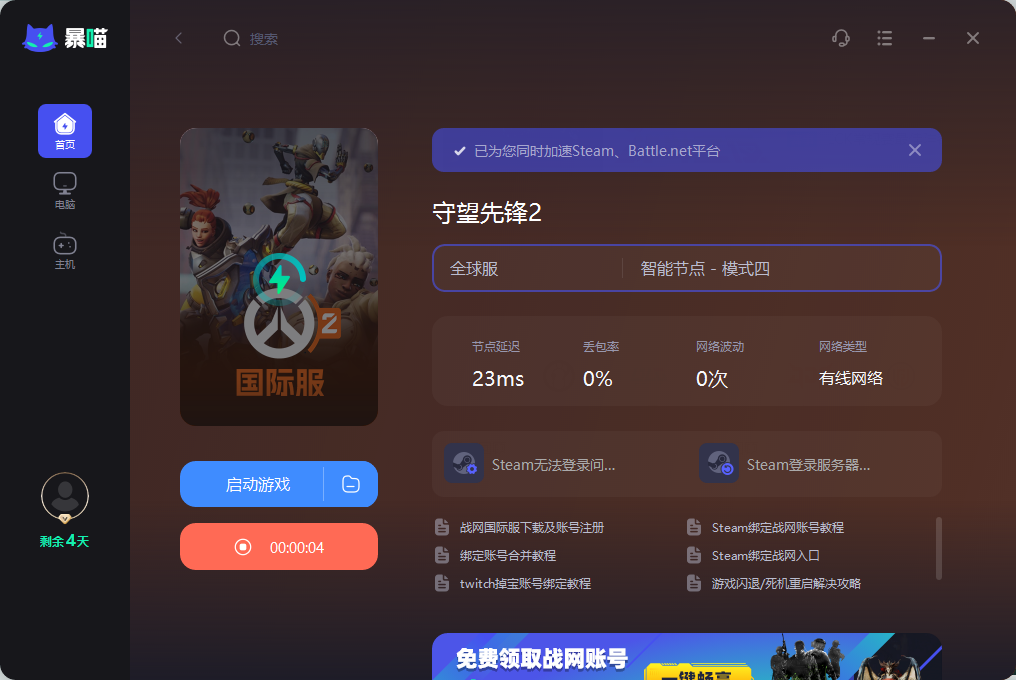Open 绑定账号合并教程 guide
Viewport: 1016px width, 680px height.
pyautogui.click(x=507, y=556)
